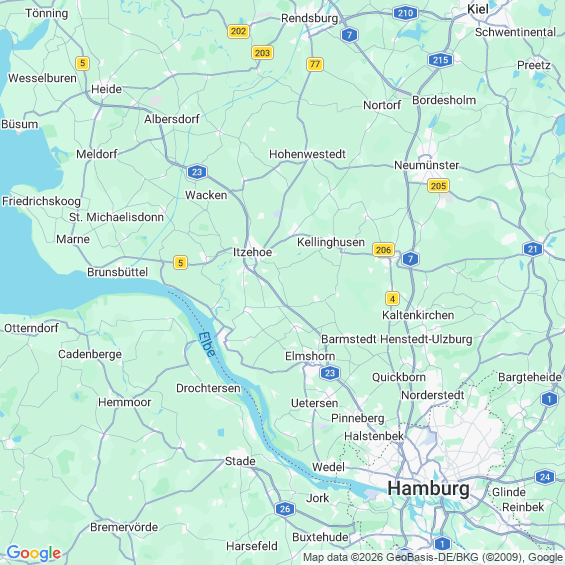
Task: Select the yellow 205 shield near Neumünster
Action: coord(439,186)
